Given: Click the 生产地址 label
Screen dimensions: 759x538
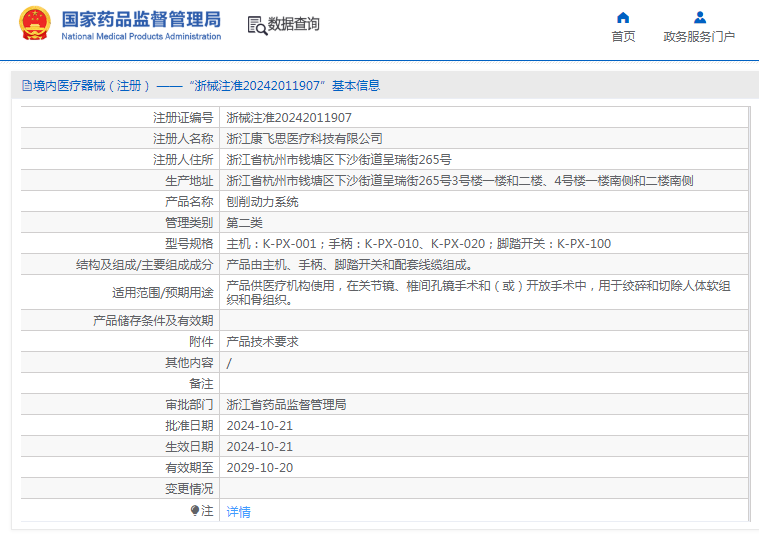Looking at the screenshot, I should 189,181.
